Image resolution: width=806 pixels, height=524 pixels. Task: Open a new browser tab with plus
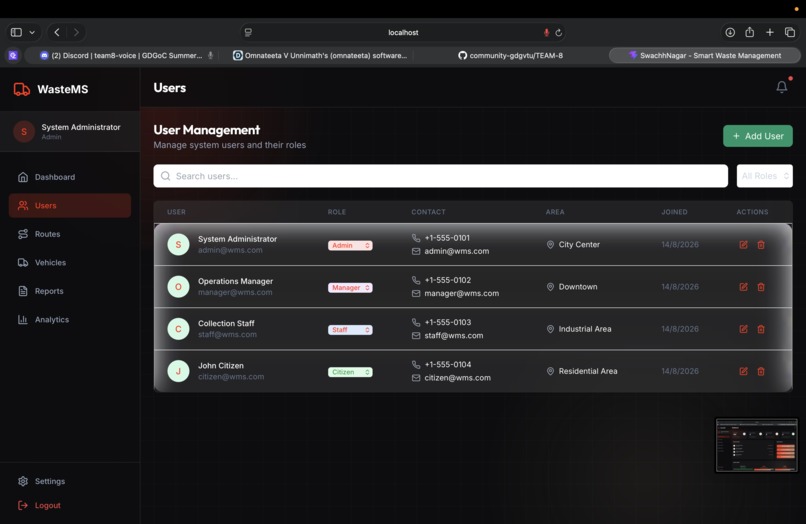(x=770, y=32)
